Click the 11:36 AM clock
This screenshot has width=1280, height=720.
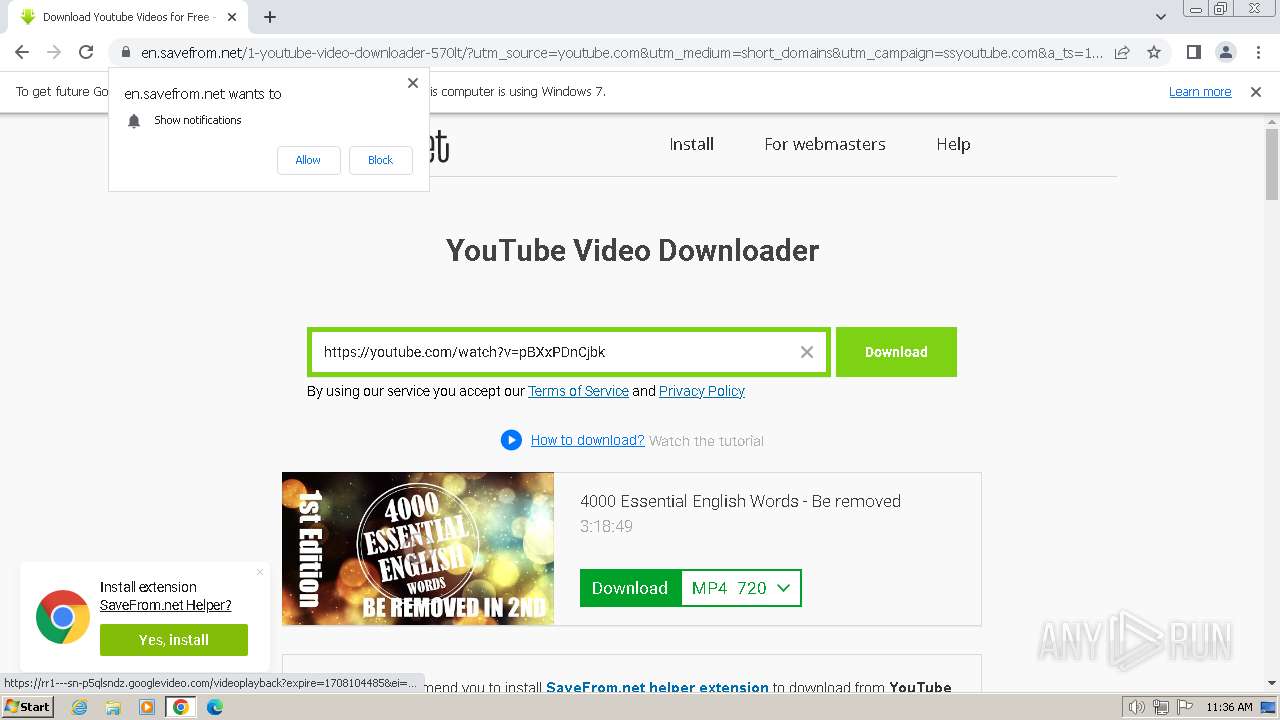pyautogui.click(x=1229, y=707)
